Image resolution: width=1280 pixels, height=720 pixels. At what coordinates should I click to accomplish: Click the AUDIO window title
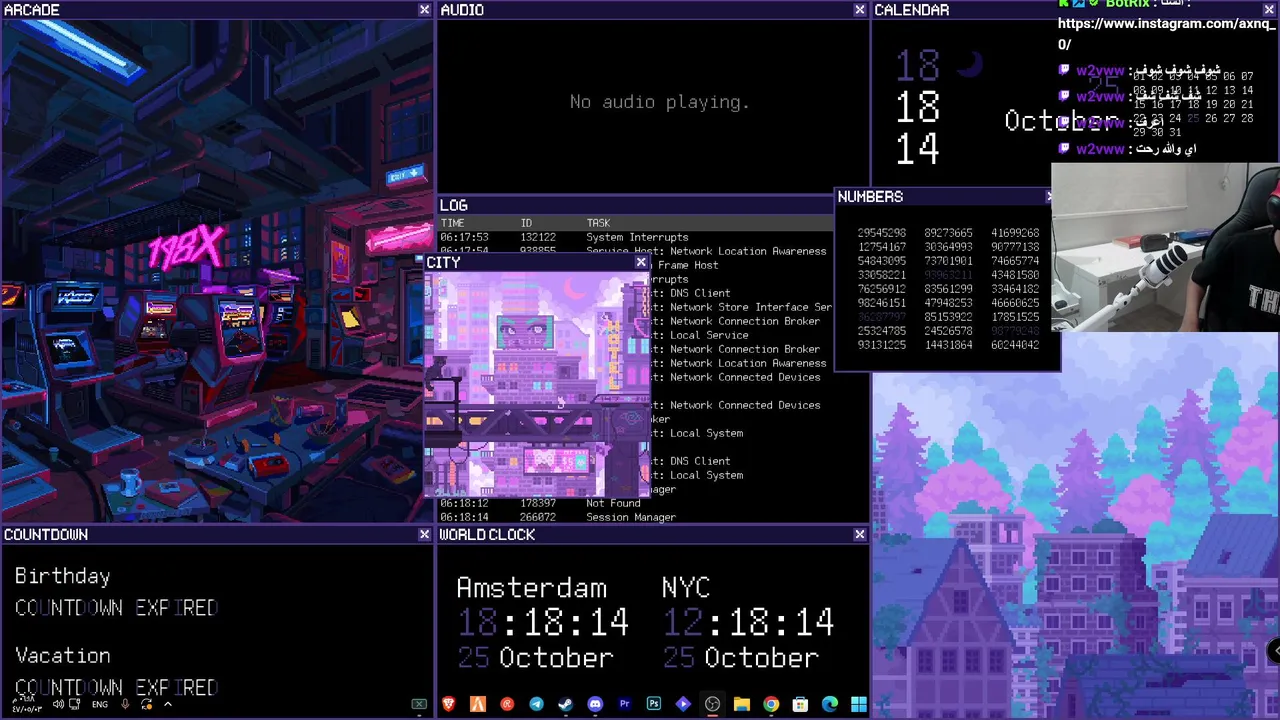coord(462,10)
